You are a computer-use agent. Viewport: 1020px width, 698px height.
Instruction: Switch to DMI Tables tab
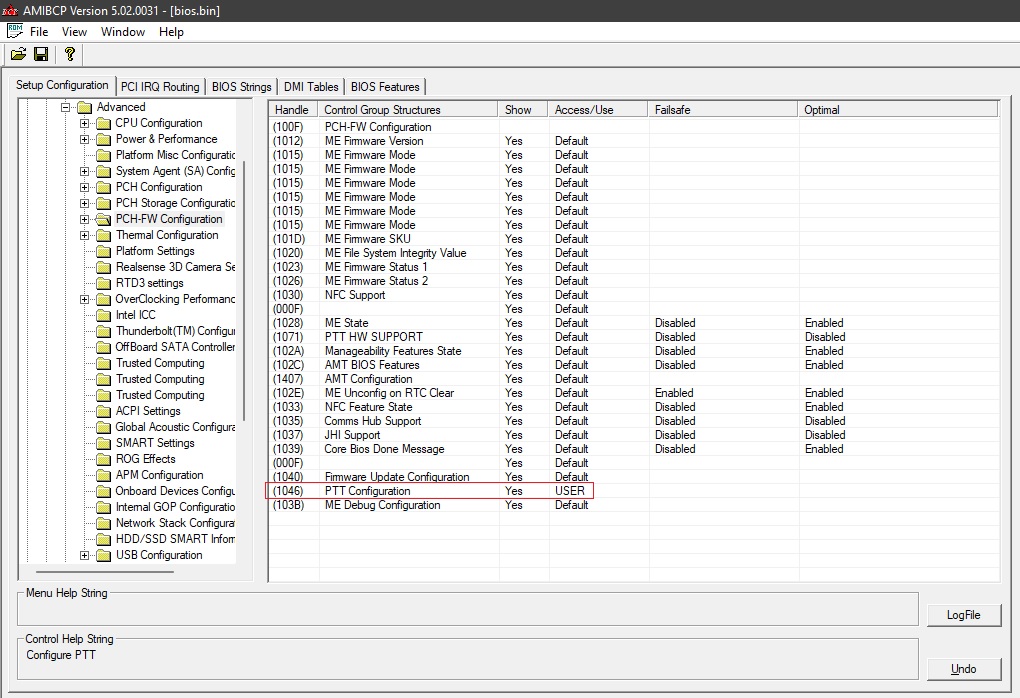click(311, 87)
